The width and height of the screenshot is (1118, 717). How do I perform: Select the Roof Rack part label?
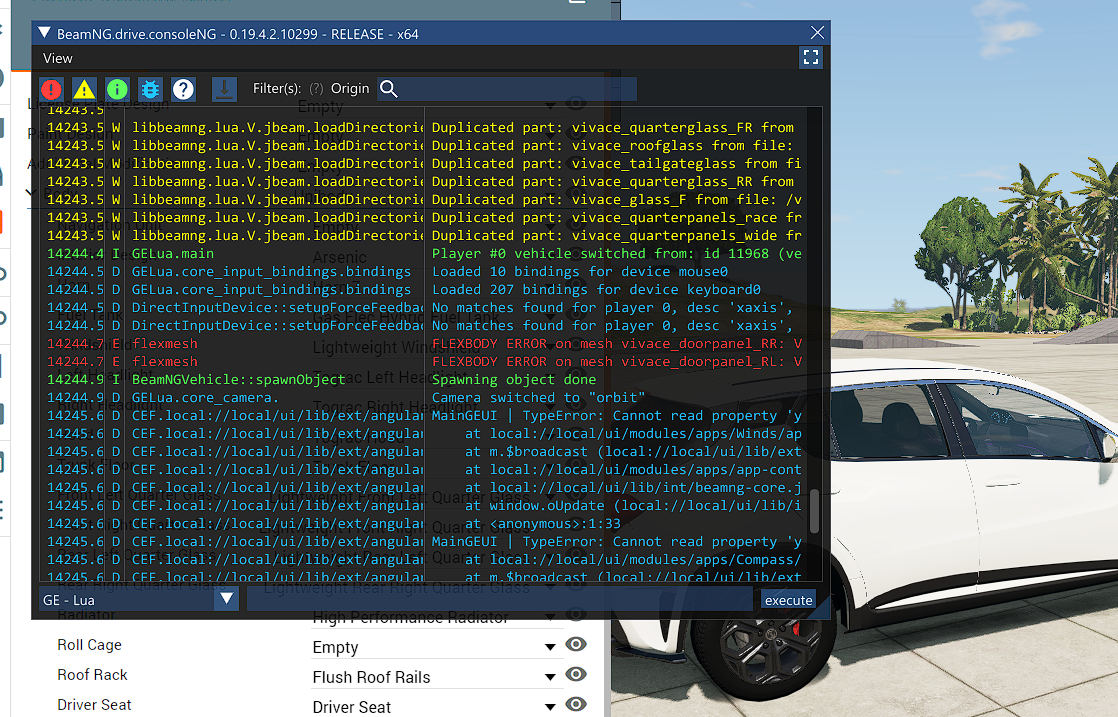tap(92, 675)
